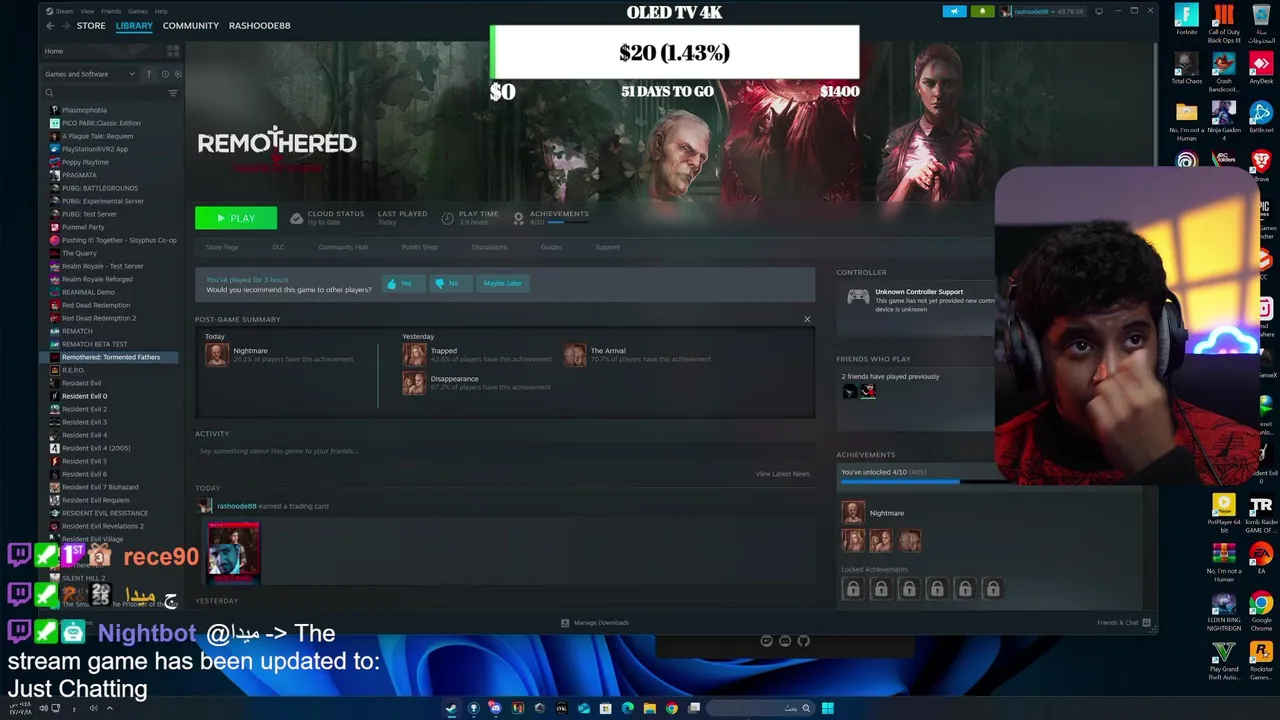Open Friends & Chat
This screenshot has width=1280, height=720.
(x=1124, y=623)
